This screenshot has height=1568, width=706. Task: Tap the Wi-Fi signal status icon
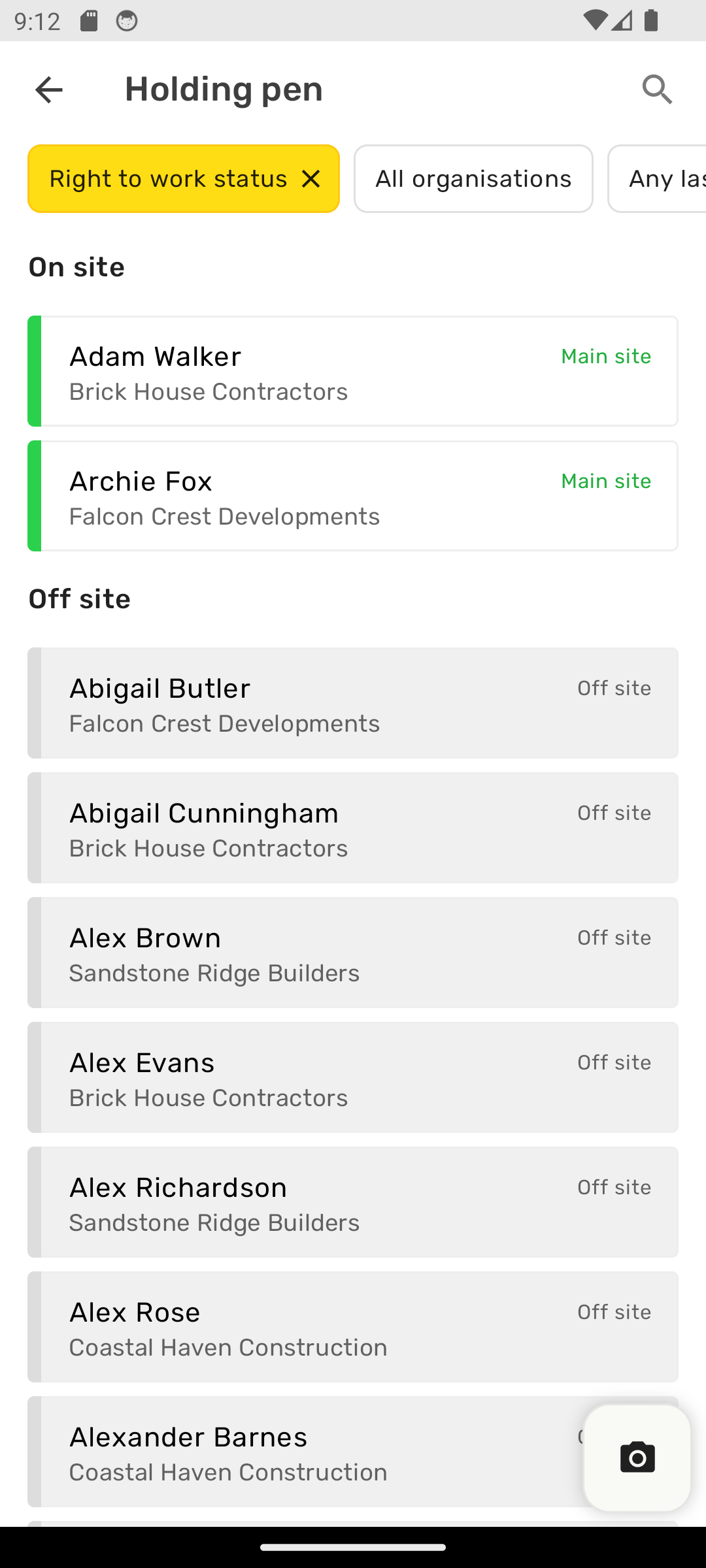[x=594, y=21]
